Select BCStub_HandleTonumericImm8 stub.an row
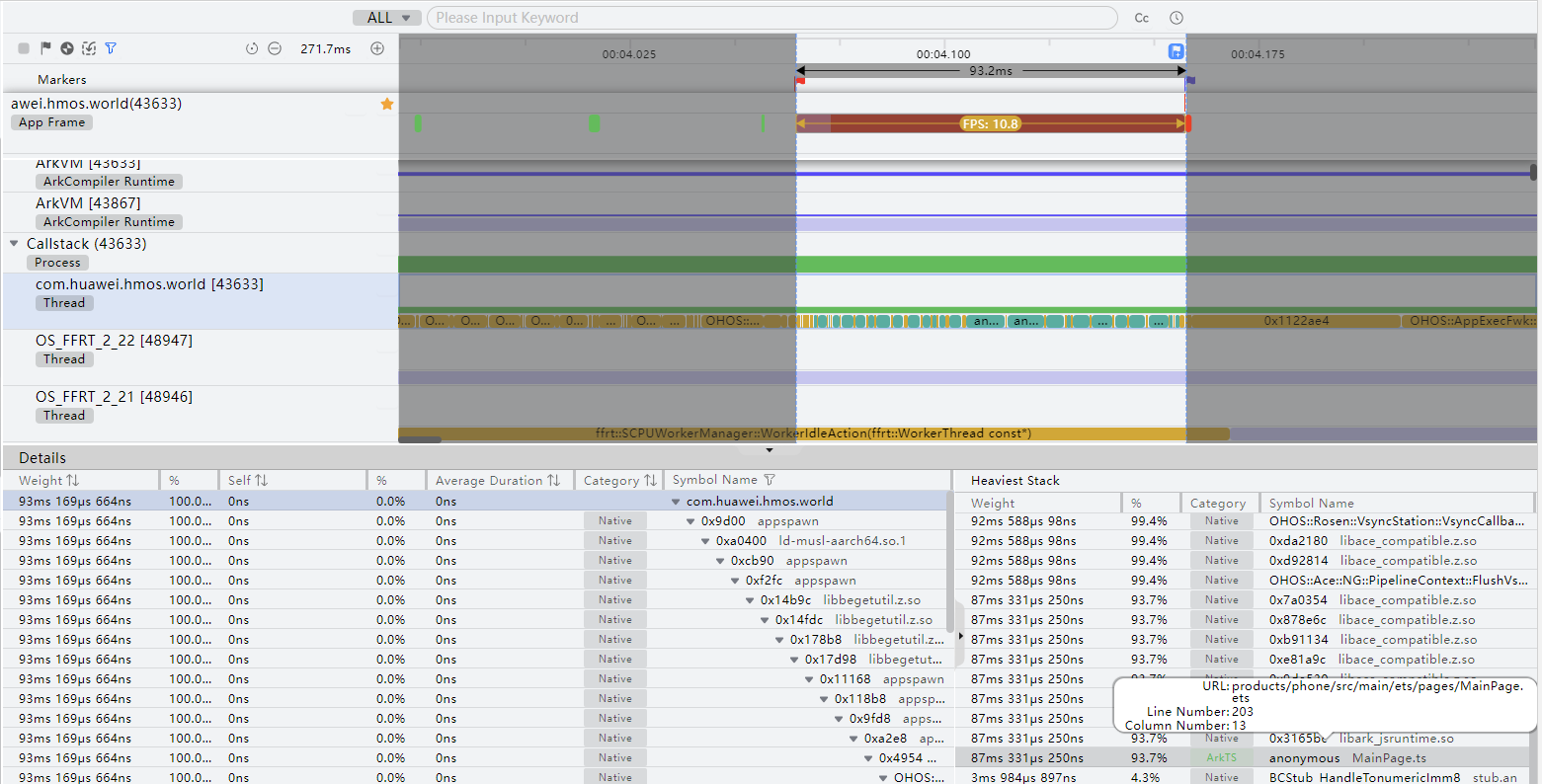The image size is (1542, 784). point(1246,778)
